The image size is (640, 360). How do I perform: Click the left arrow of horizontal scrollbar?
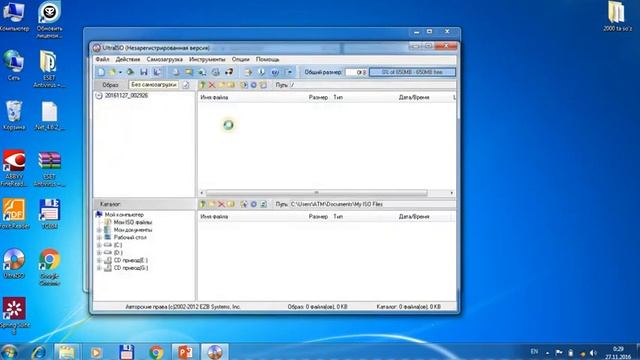click(202, 193)
